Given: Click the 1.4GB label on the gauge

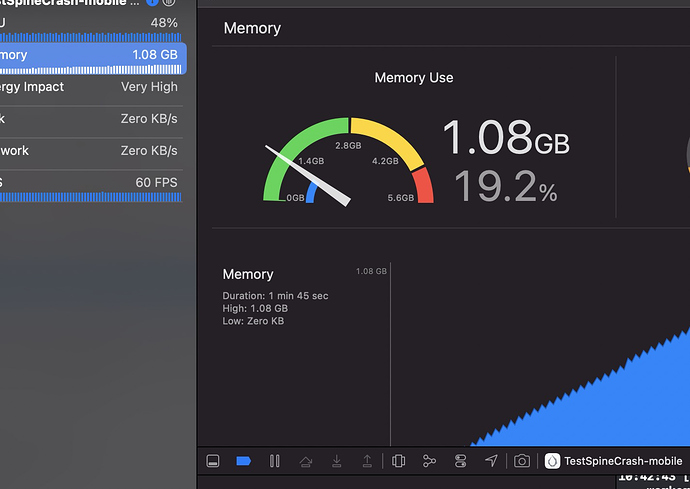Looking at the screenshot, I should [311, 161].
